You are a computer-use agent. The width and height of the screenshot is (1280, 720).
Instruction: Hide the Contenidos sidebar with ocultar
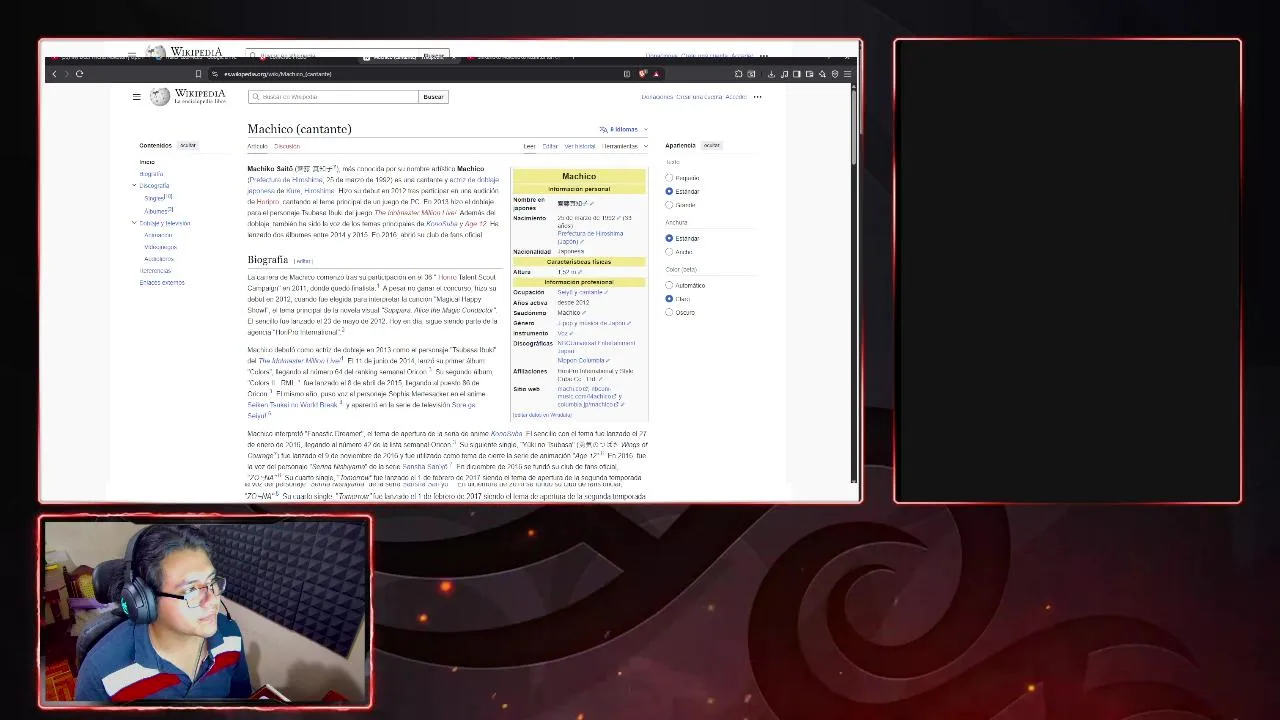coord(188,145)
